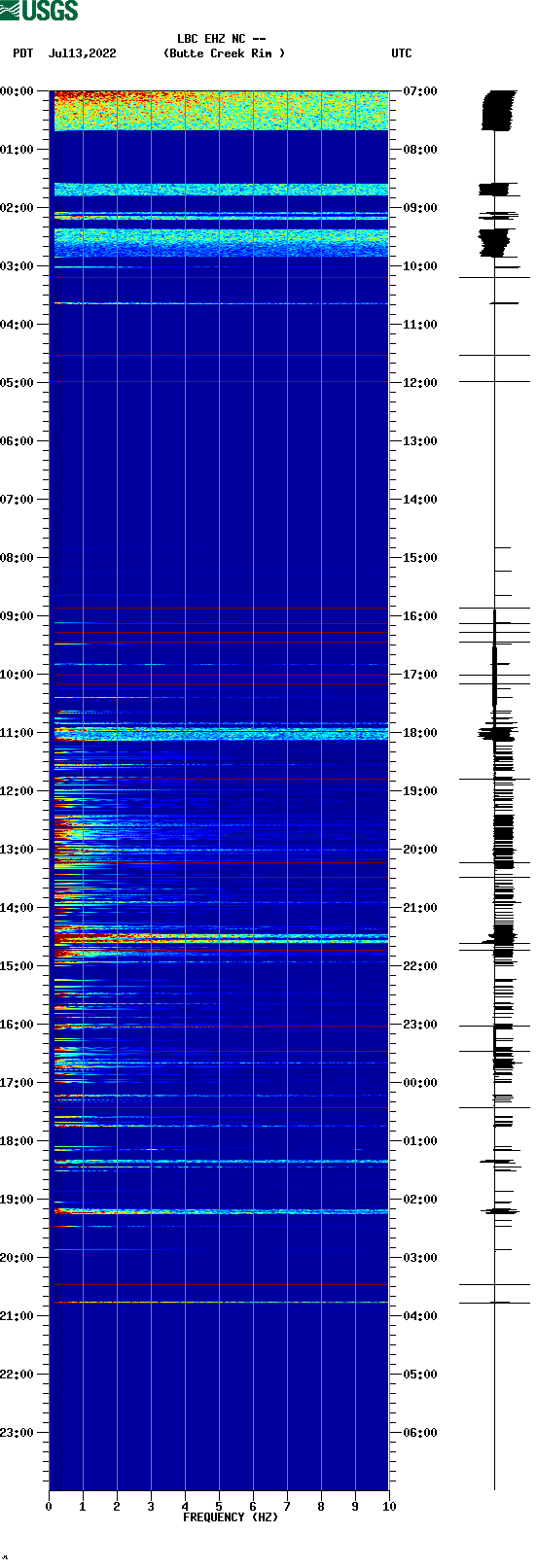Click the seismogram waveform burst at the top
Viewport: 537px width, 1568px height.
point(499,110)
